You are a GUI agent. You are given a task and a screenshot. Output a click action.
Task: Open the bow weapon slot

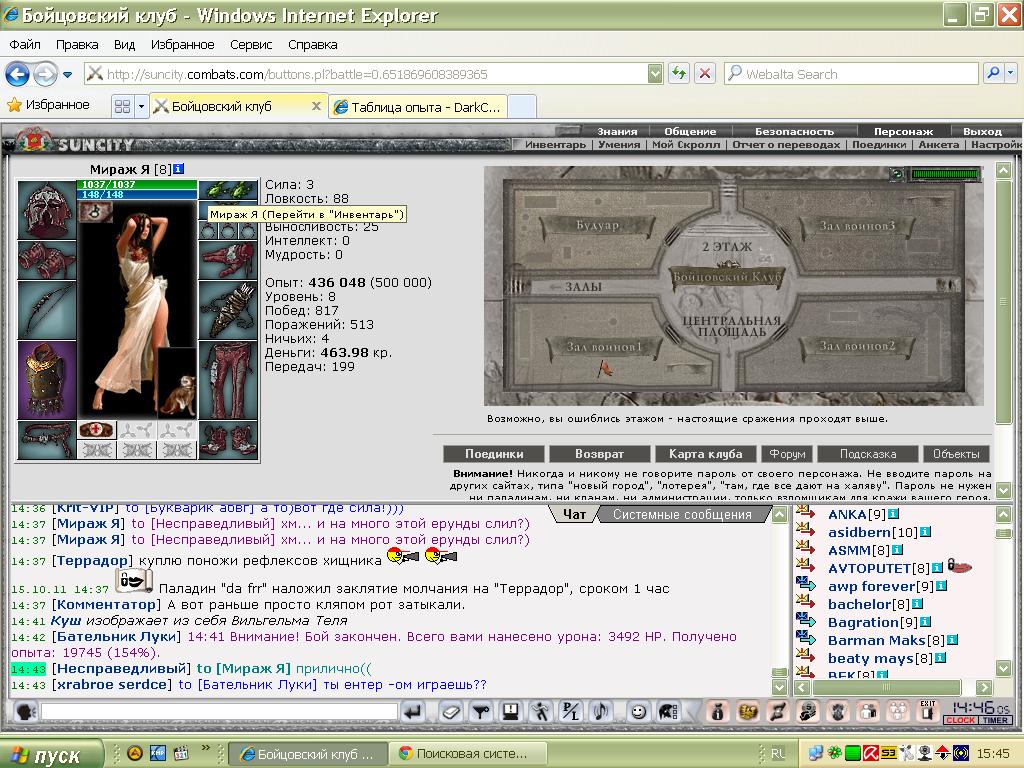pos(46,310)
